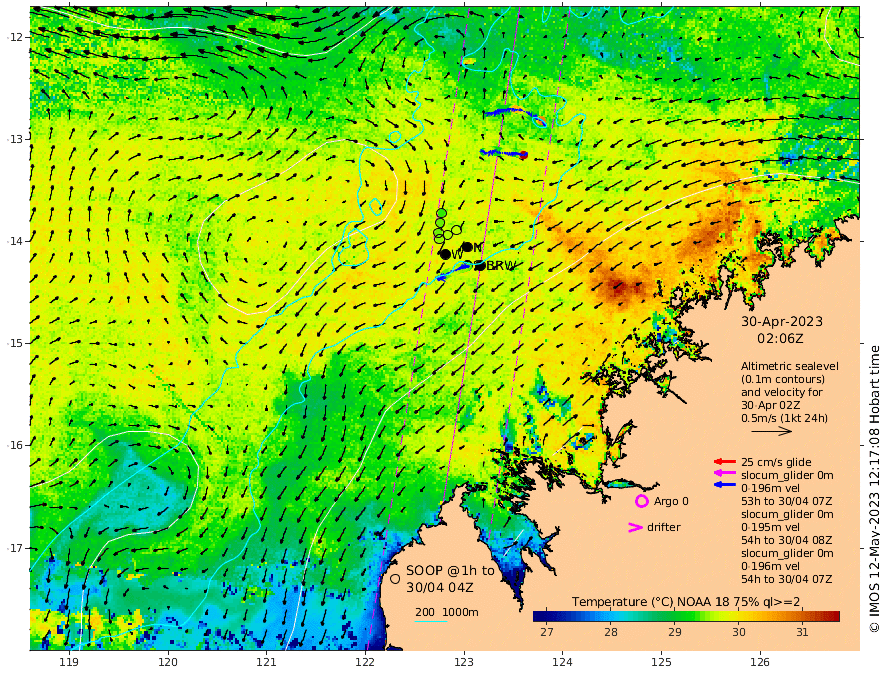The height and width of the screenshot is (680, 880).
Task: Click the latitude axis label -17
Action: pyautogui.click(x=14, y=548)
